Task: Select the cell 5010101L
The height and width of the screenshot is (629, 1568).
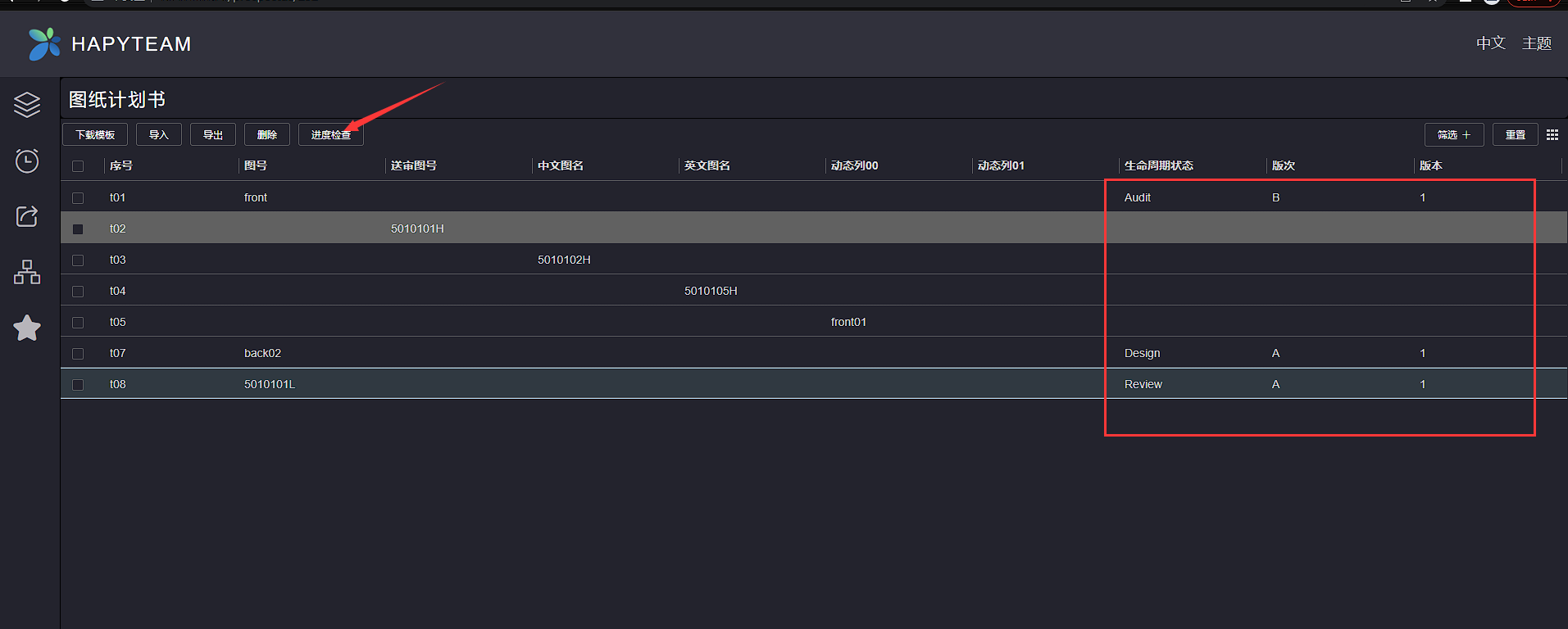Action: pos(270,384)
